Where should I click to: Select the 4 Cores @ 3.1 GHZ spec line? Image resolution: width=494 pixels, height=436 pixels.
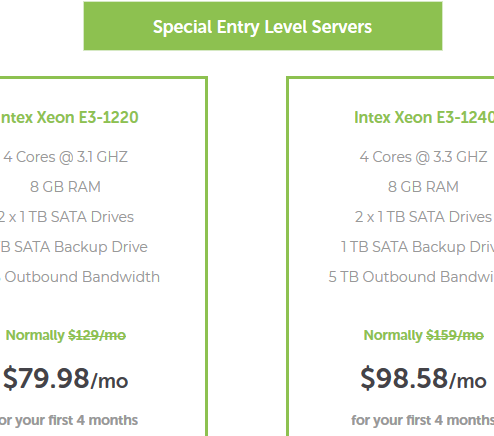tap(66, 157)
